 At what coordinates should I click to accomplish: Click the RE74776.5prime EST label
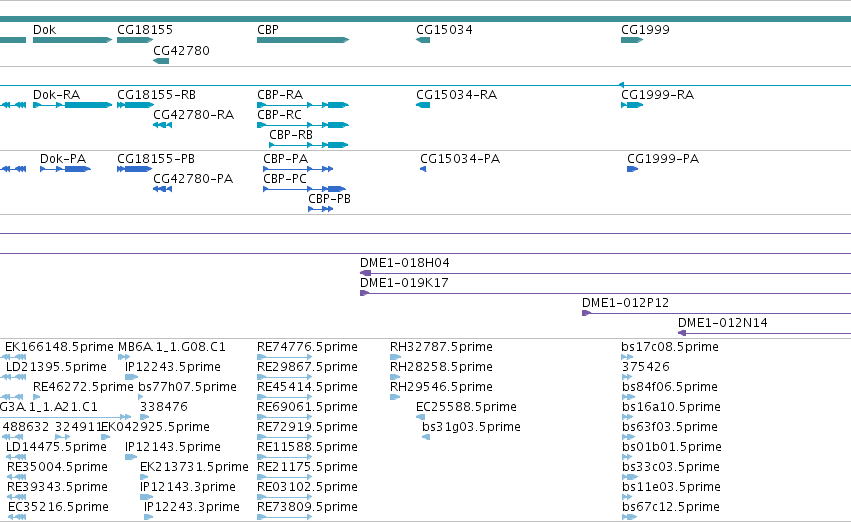pos(307,347)
